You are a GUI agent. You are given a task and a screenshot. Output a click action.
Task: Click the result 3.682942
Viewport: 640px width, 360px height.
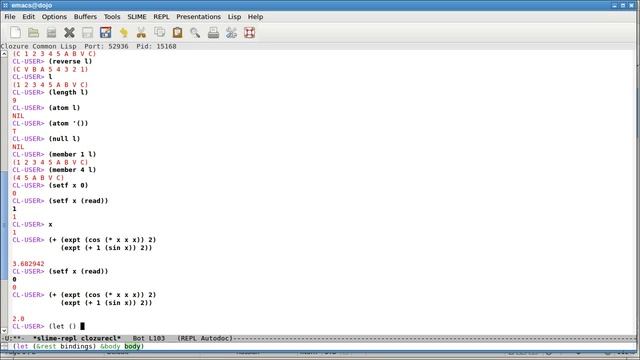28,264
